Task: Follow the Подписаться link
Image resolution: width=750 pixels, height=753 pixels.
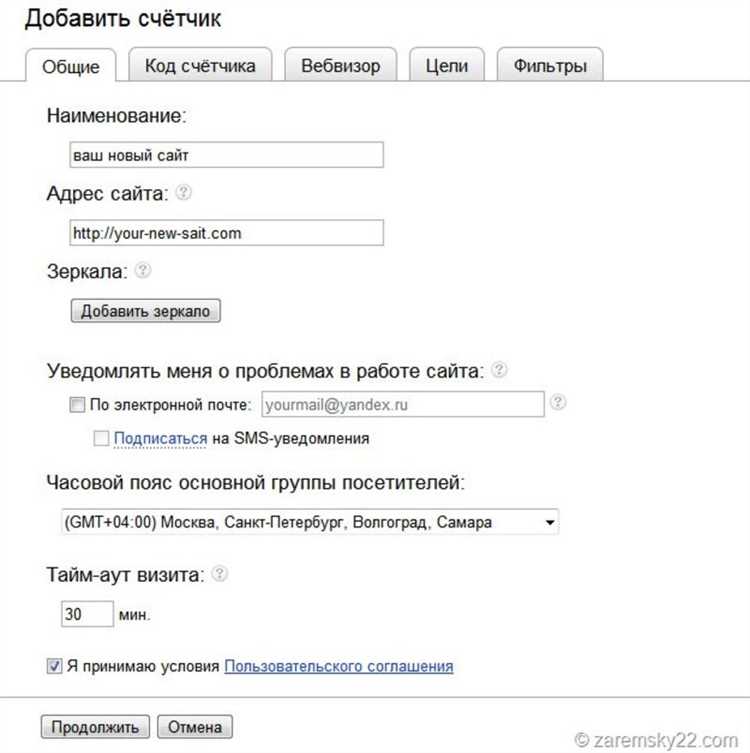Action: (x=160, y=438)
